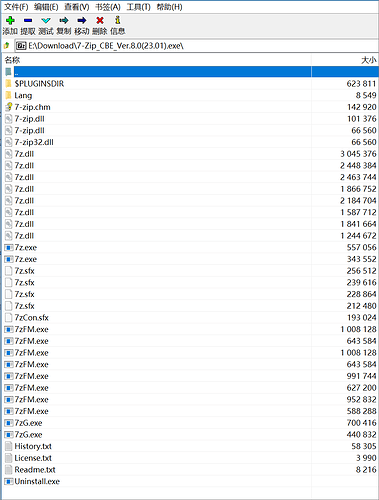Select 7-zip.dll with size 101 376

click(191, 119)
